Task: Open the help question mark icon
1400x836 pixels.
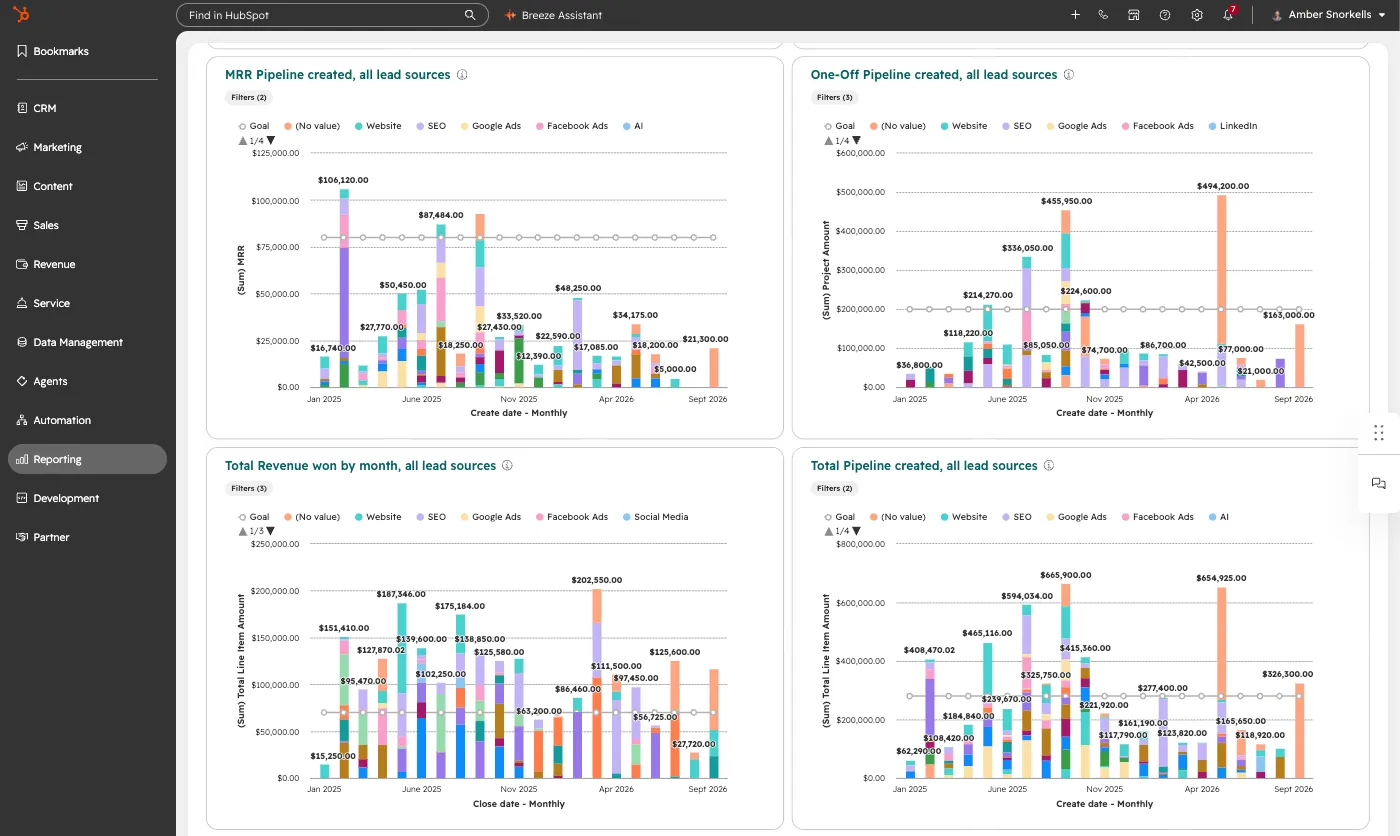Action: [x=1165, y=15]
